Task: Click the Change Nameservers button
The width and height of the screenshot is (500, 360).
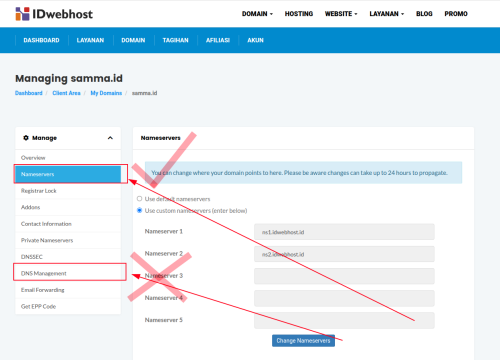Action: tap(303, 341)
